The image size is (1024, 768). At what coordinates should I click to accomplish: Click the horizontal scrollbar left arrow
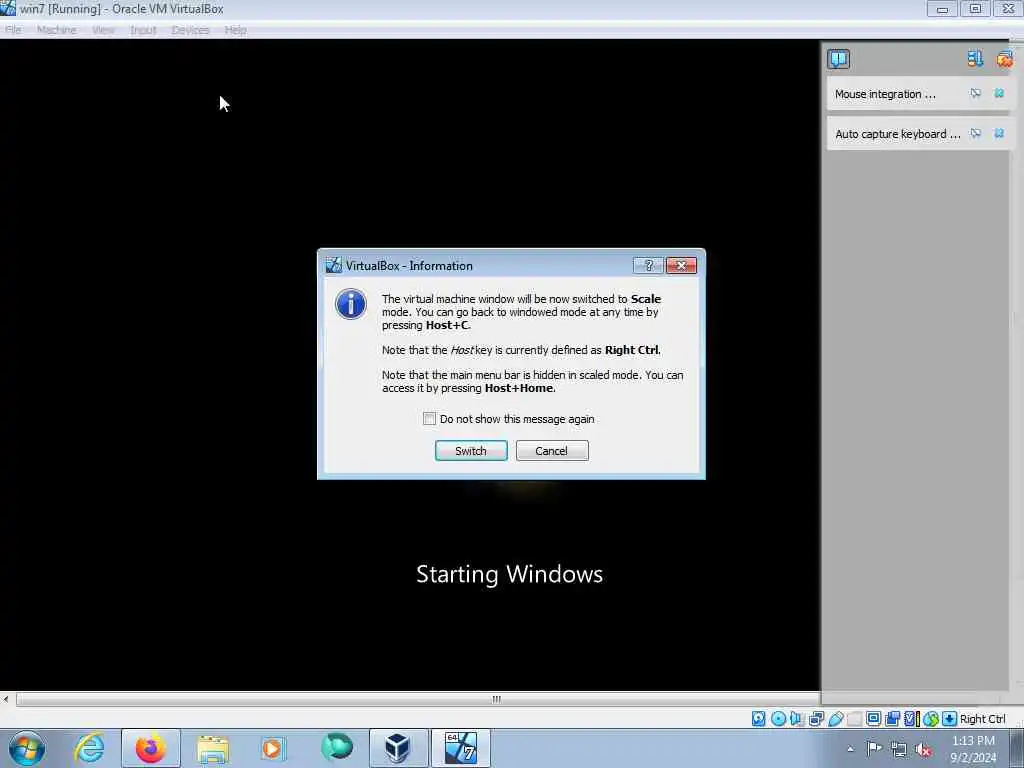tap(6, 699)
